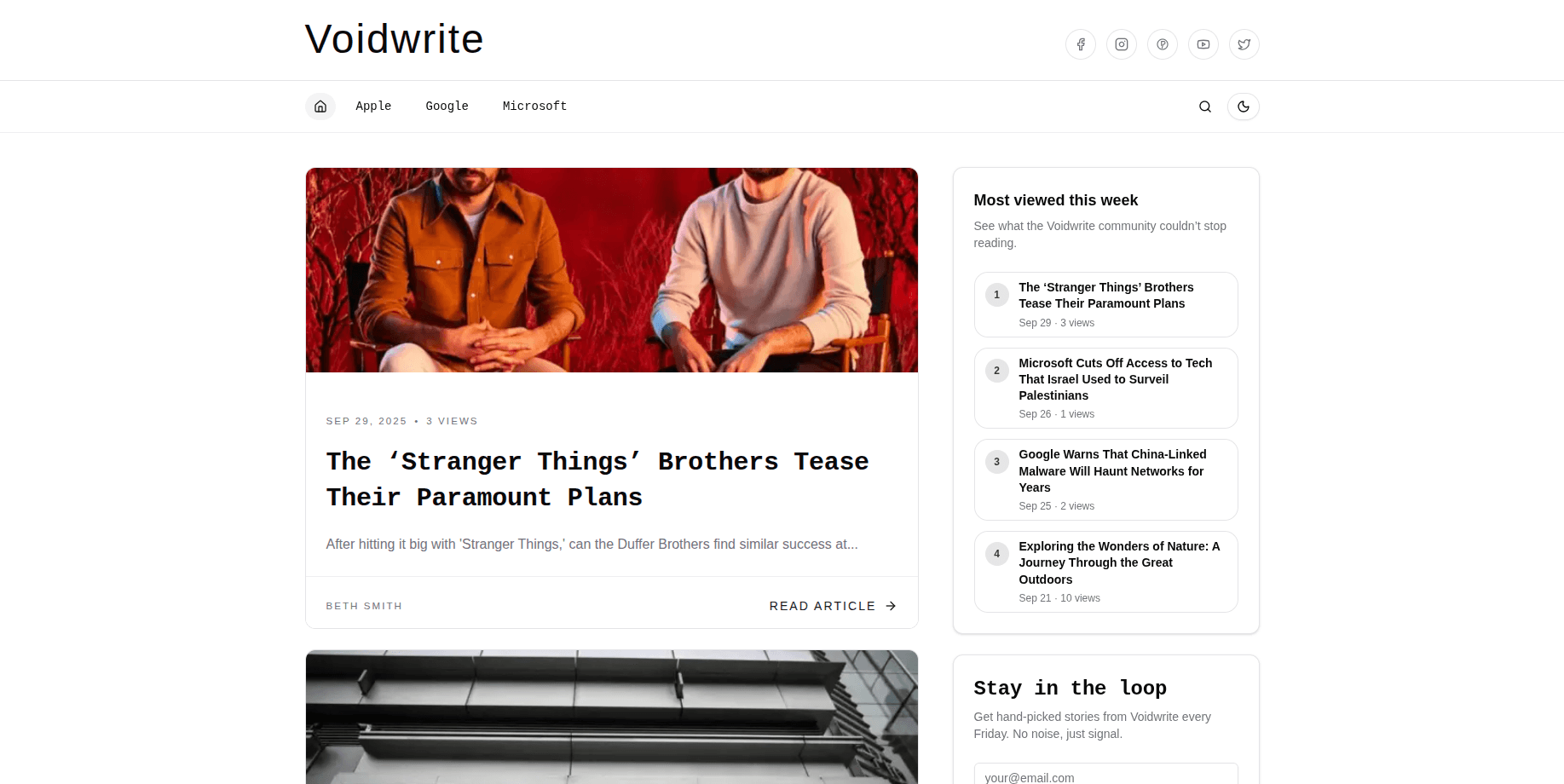Toggle dark mode with moon icon
1564x784 pixels.
1243,107
